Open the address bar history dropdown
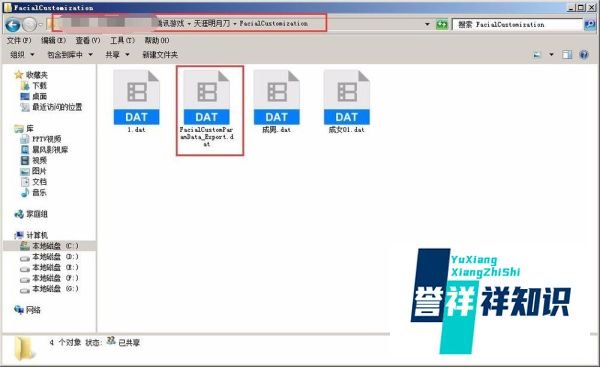Image resolution: width=600 pixels, height=367 pixels. pyautogui.click(x=427, y=24)
